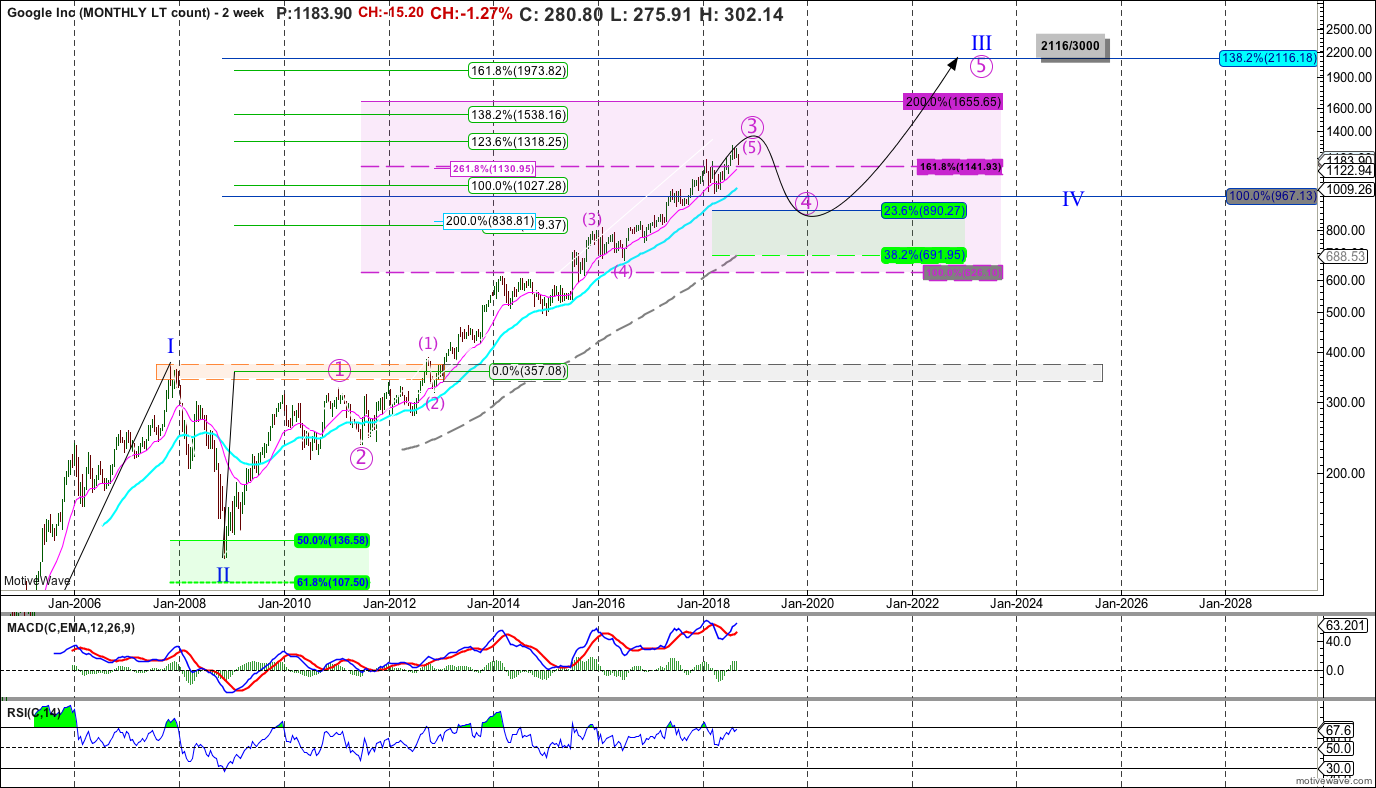This screenshot has width=1376, height=788.
Task: Select the blue wave III label
Action: [981, 43]
